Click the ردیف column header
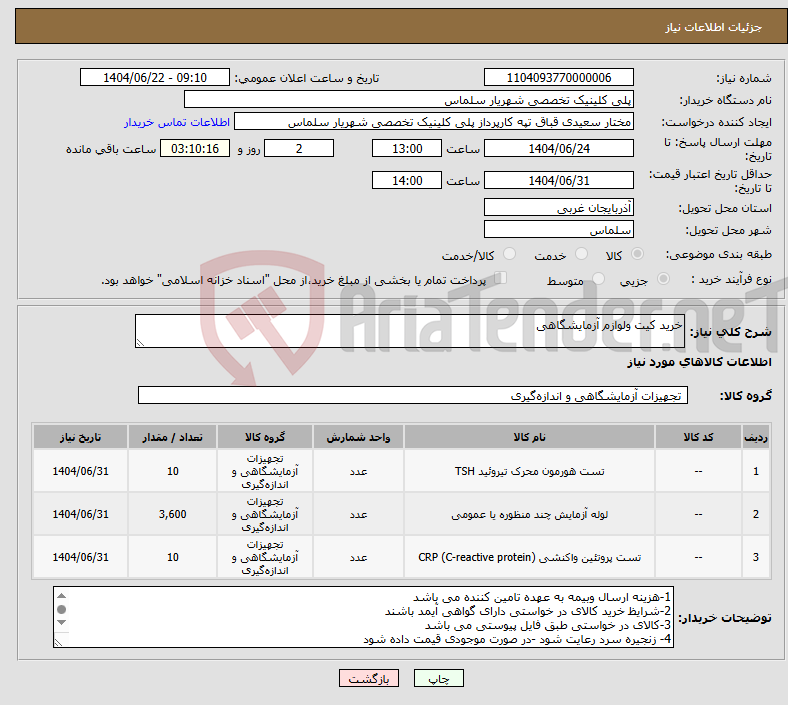 tap(755, 437)
